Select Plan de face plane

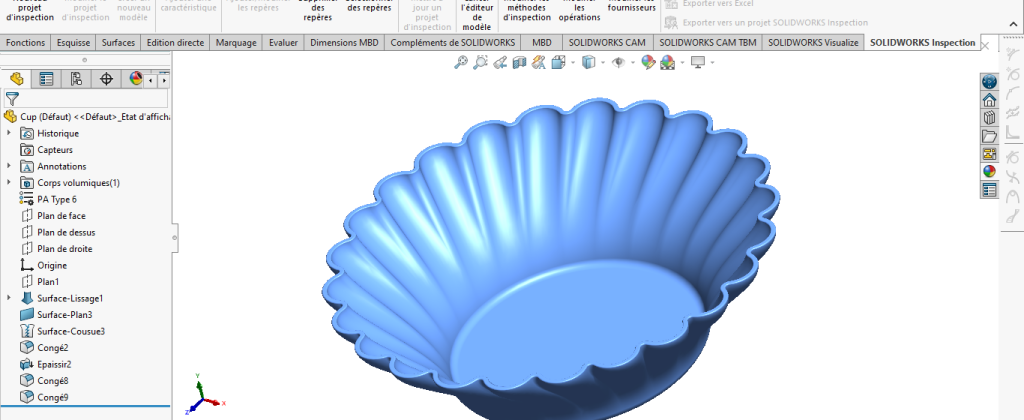tap(53, 216)
